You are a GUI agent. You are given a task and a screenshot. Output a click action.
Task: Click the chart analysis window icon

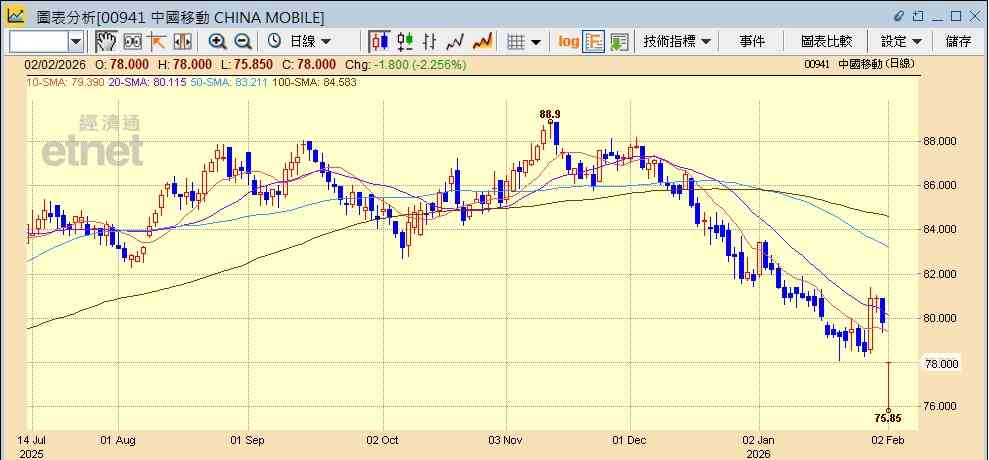tap(16, 15)
